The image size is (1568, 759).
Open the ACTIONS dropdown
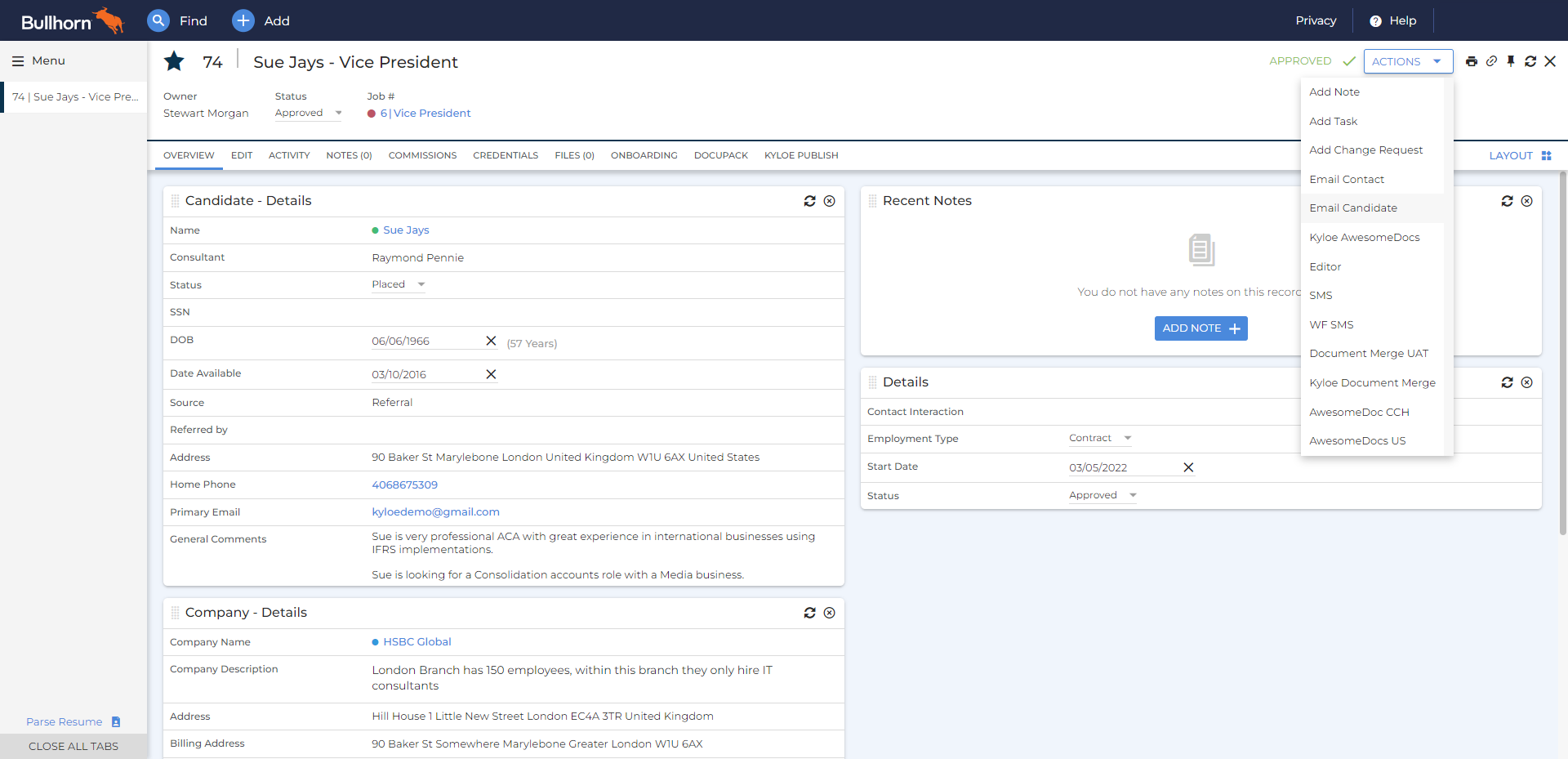click(1408, 61)
